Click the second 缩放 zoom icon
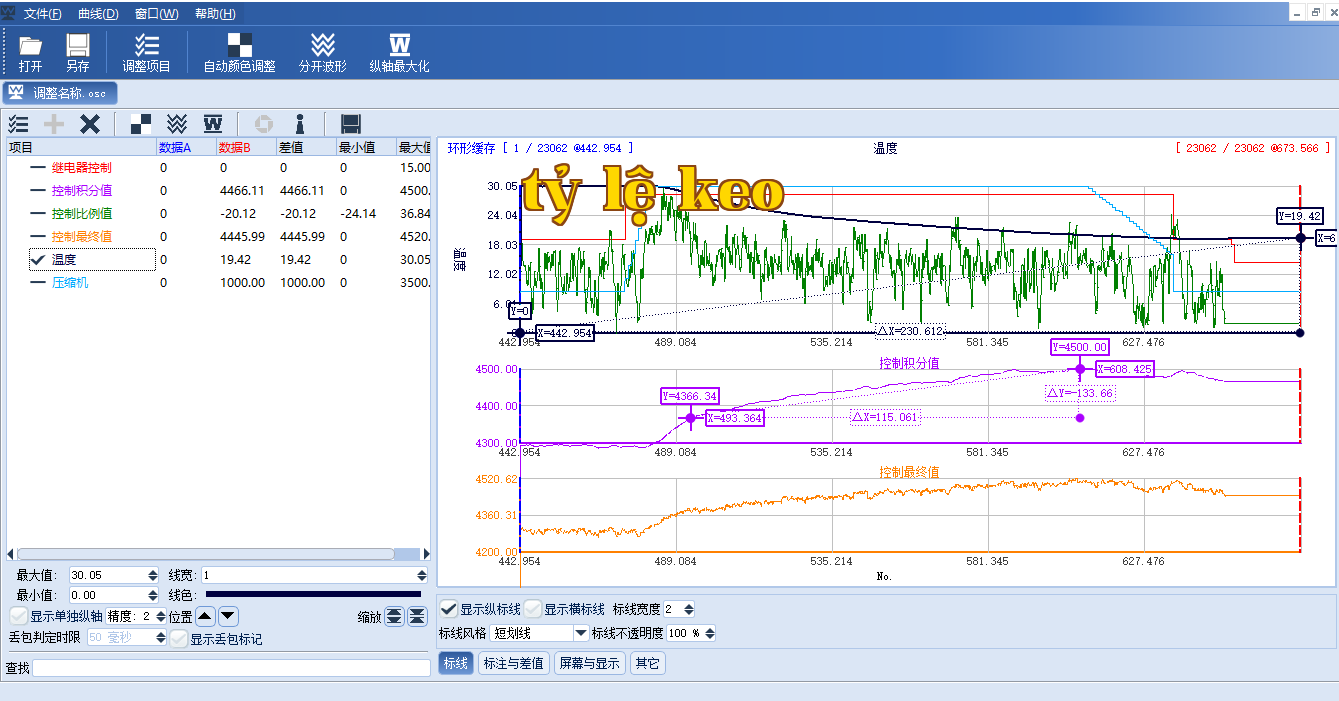1339x701 pixels. [x=417, y=616]
